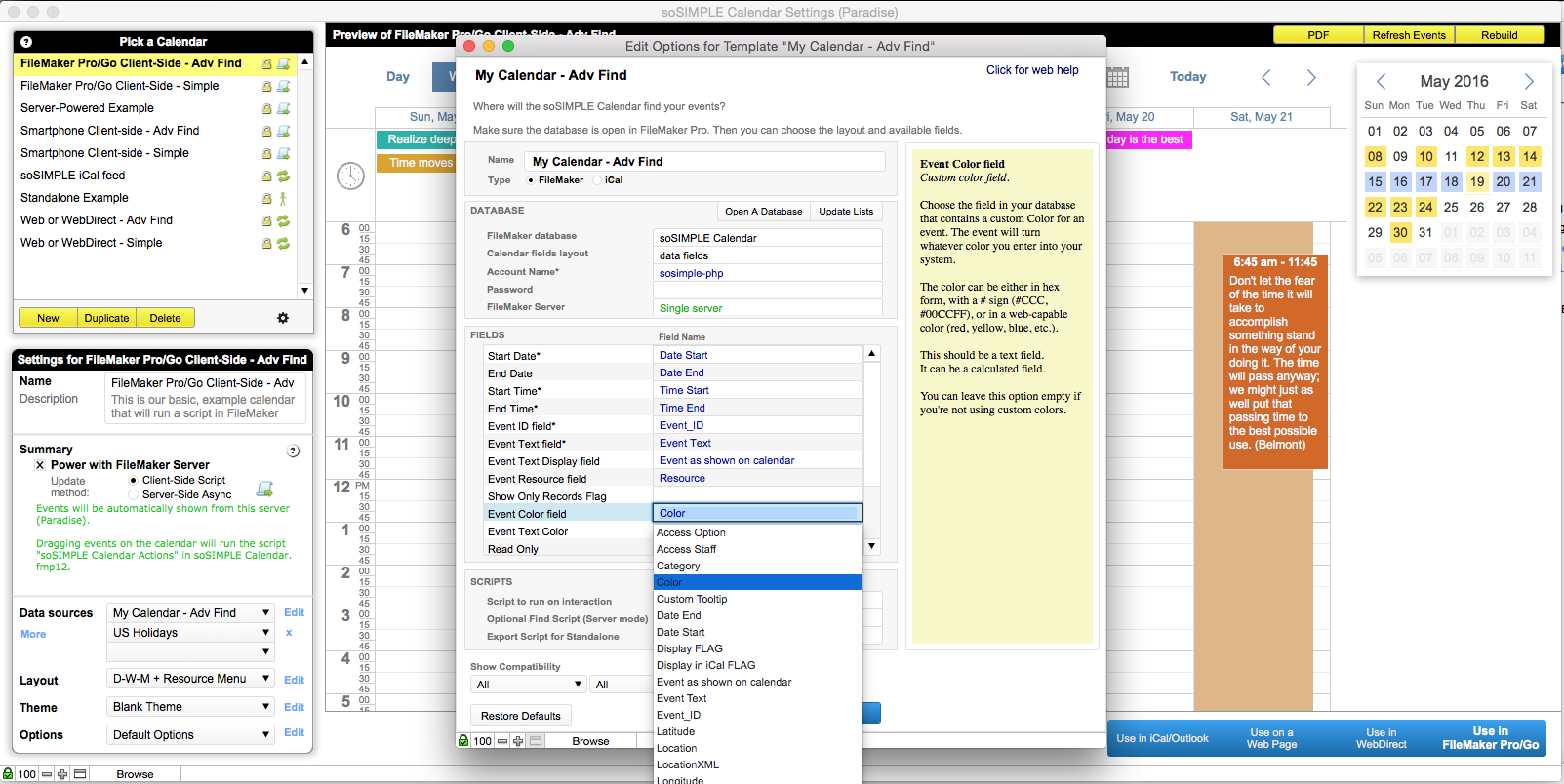Viewport: 1564px width, 784px height.
Task: Click the New calendar button
Action: point(48,318)
